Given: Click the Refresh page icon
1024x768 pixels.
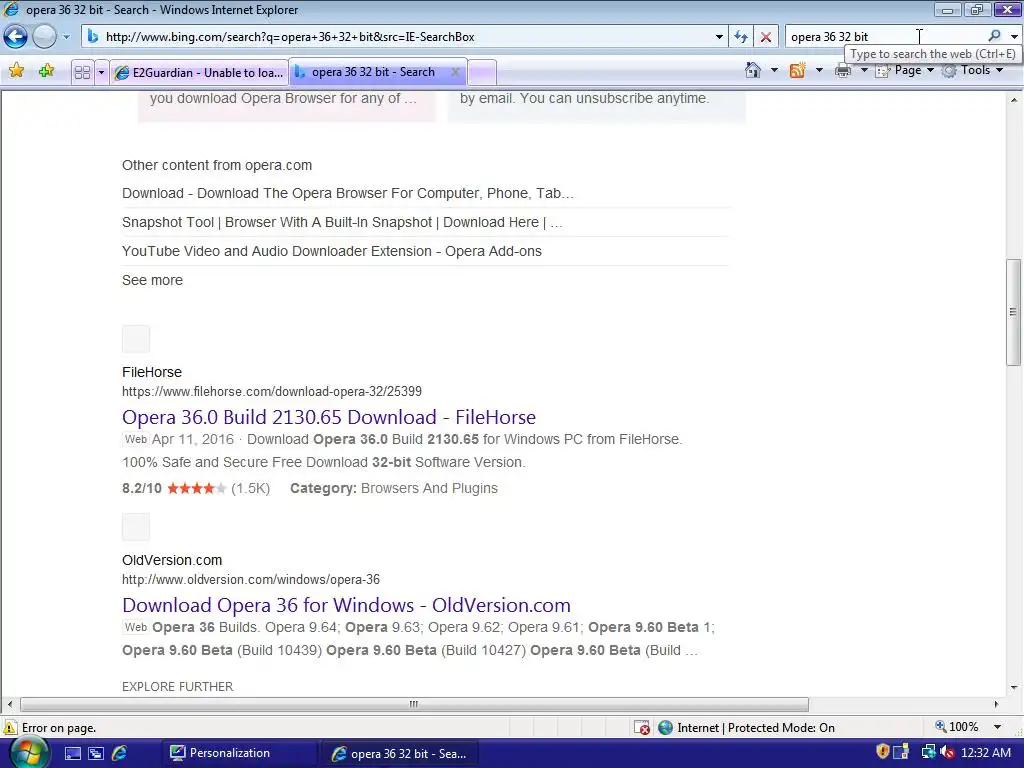Looking at the screenshot, I should (x=741, y=37).
